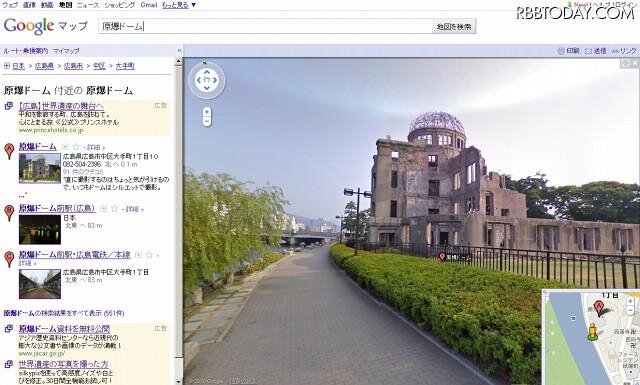Pan Street View right with compass arrow
Viewport: 640px width, 385px height.
coord(215,80)
